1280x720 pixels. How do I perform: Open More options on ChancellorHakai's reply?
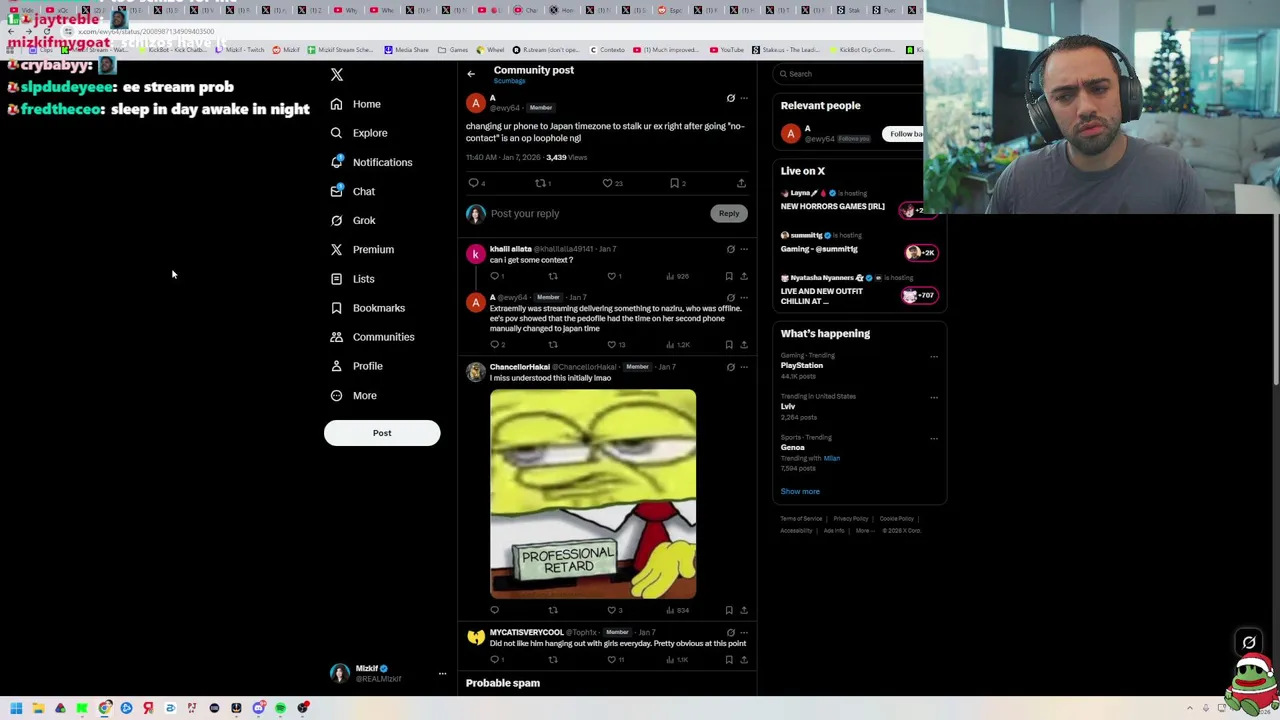click(743, 367)
